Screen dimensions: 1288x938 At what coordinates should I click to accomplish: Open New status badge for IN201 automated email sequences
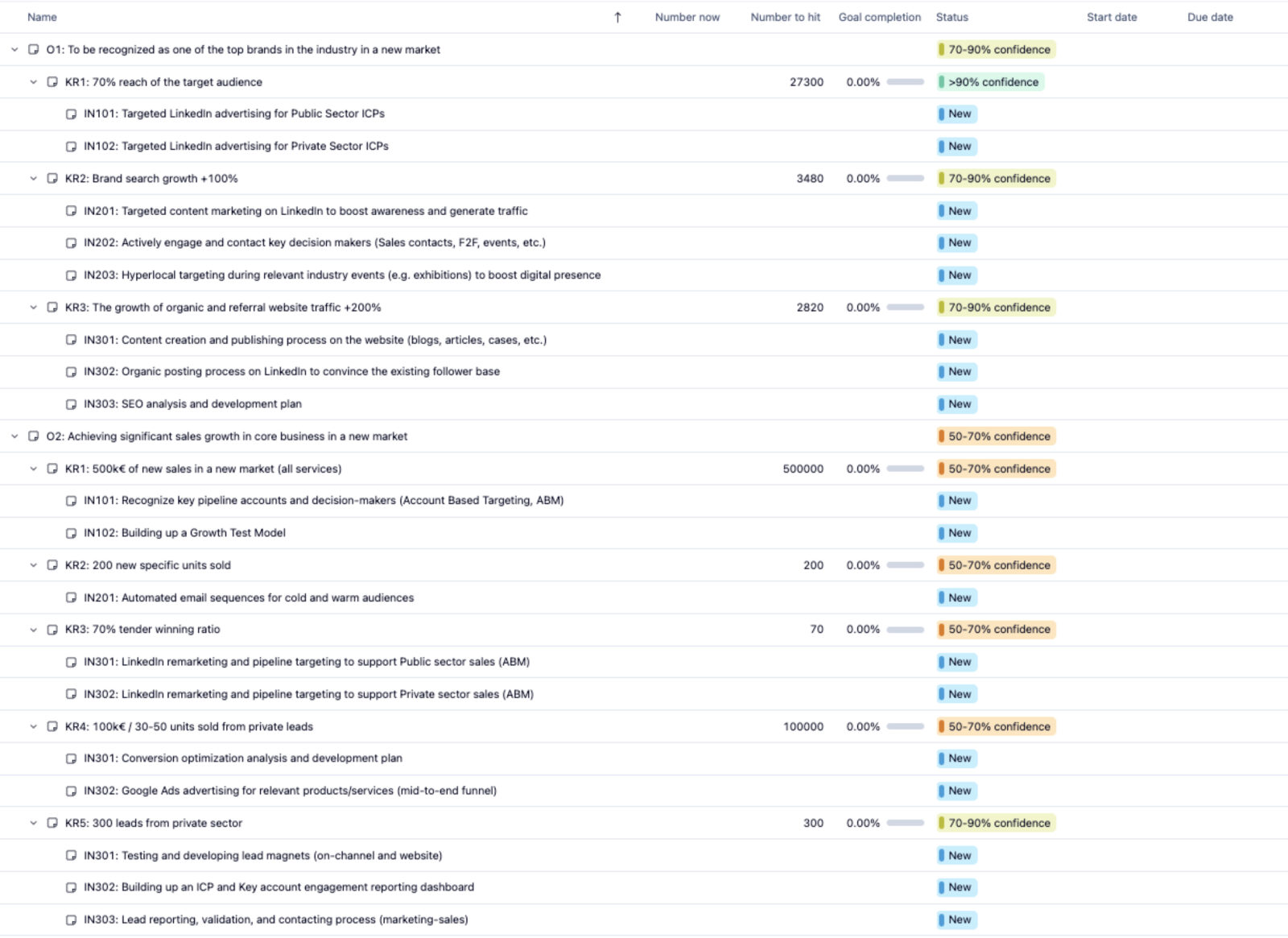(x=957, y=597)
